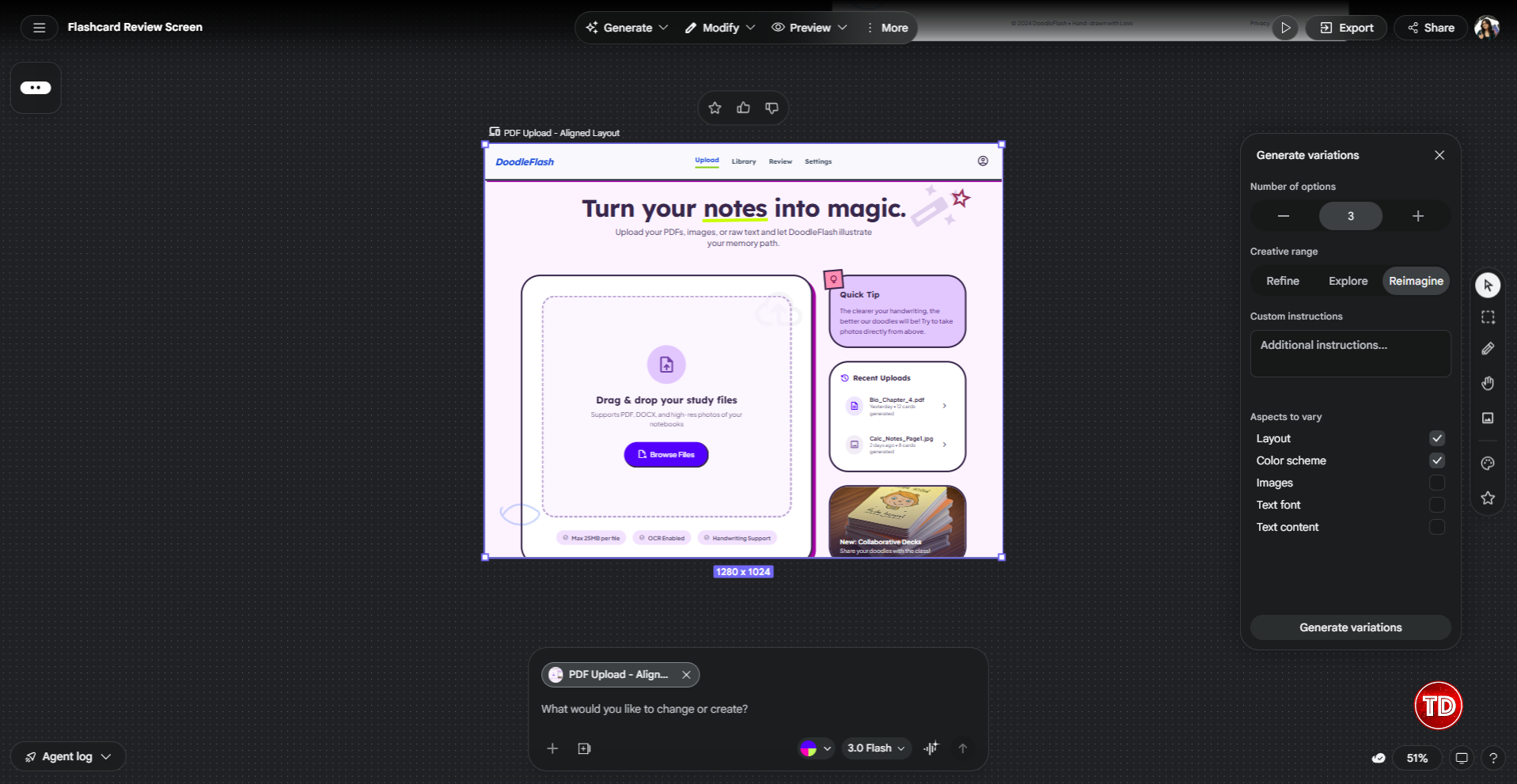
Task: Click the sparkle tuning icon near the model selector
Action: pyautogui.click(x=931, y=748)
